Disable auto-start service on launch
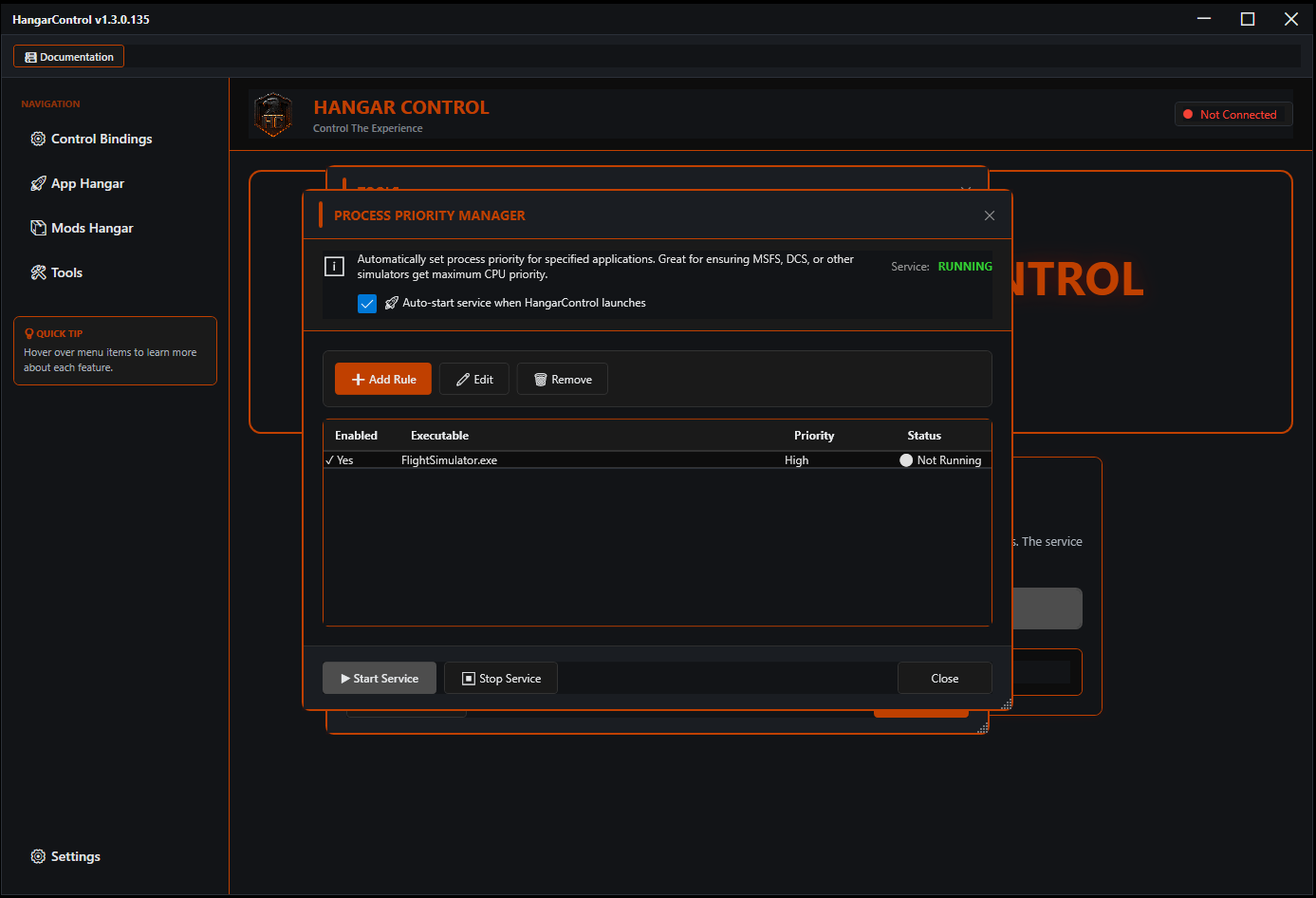The width and height of the screenshot is (1316, 898). tap(367, 303)
